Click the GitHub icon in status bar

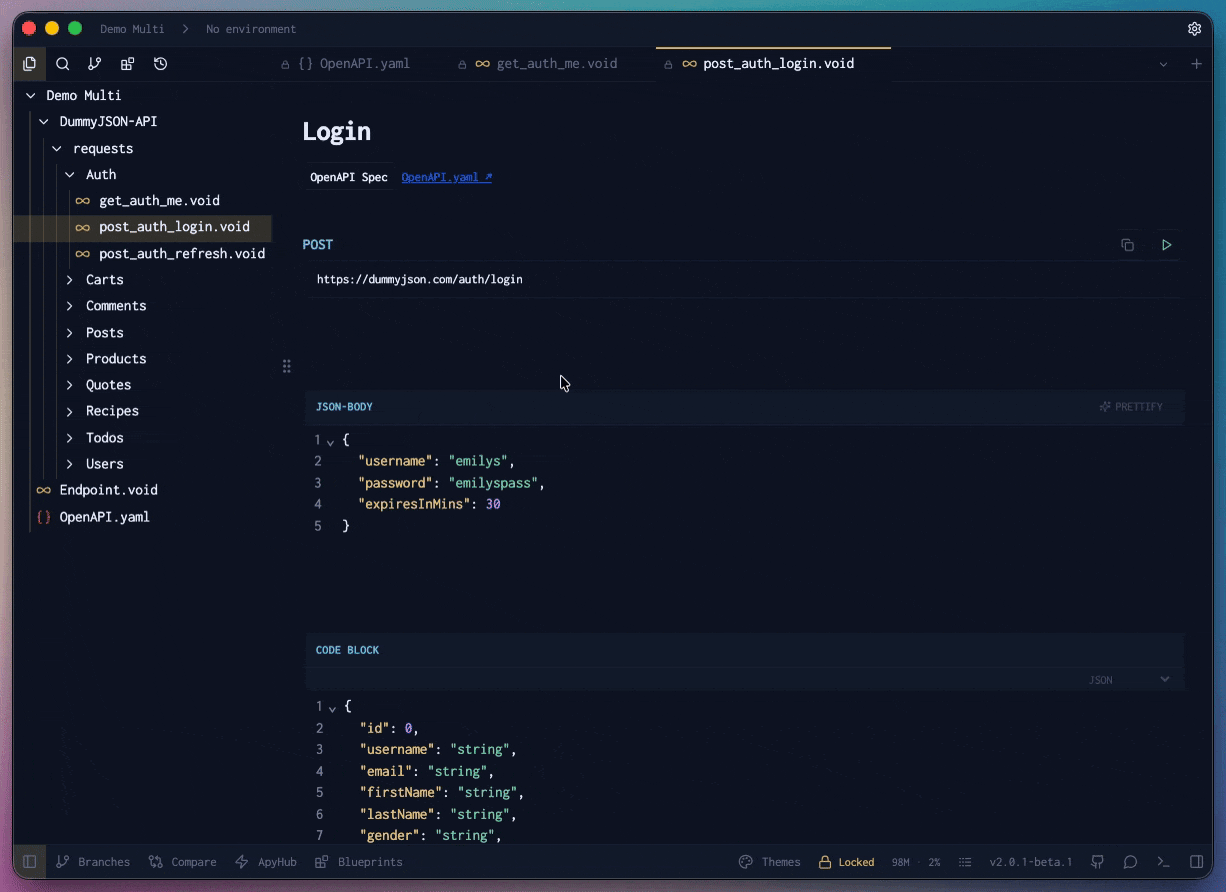coord(1097,862)
